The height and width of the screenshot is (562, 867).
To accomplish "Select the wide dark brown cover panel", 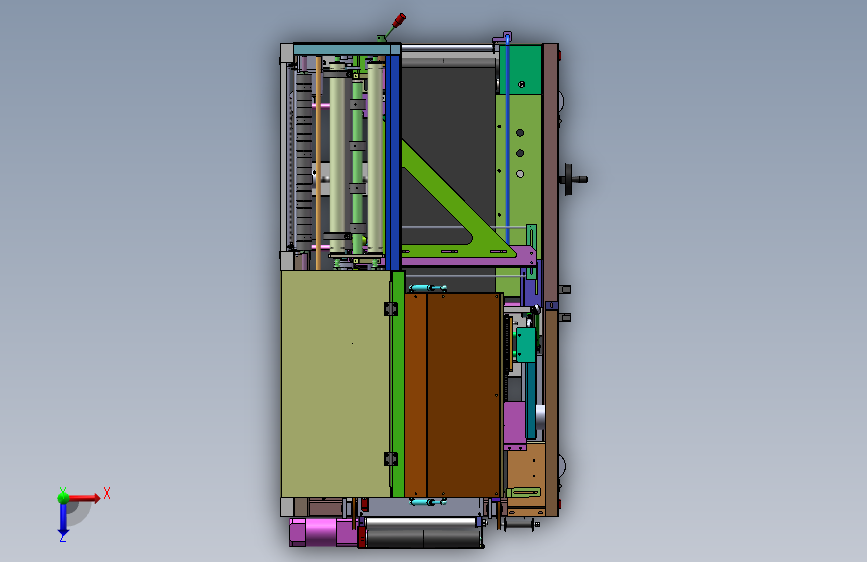I will coord(463,395).
